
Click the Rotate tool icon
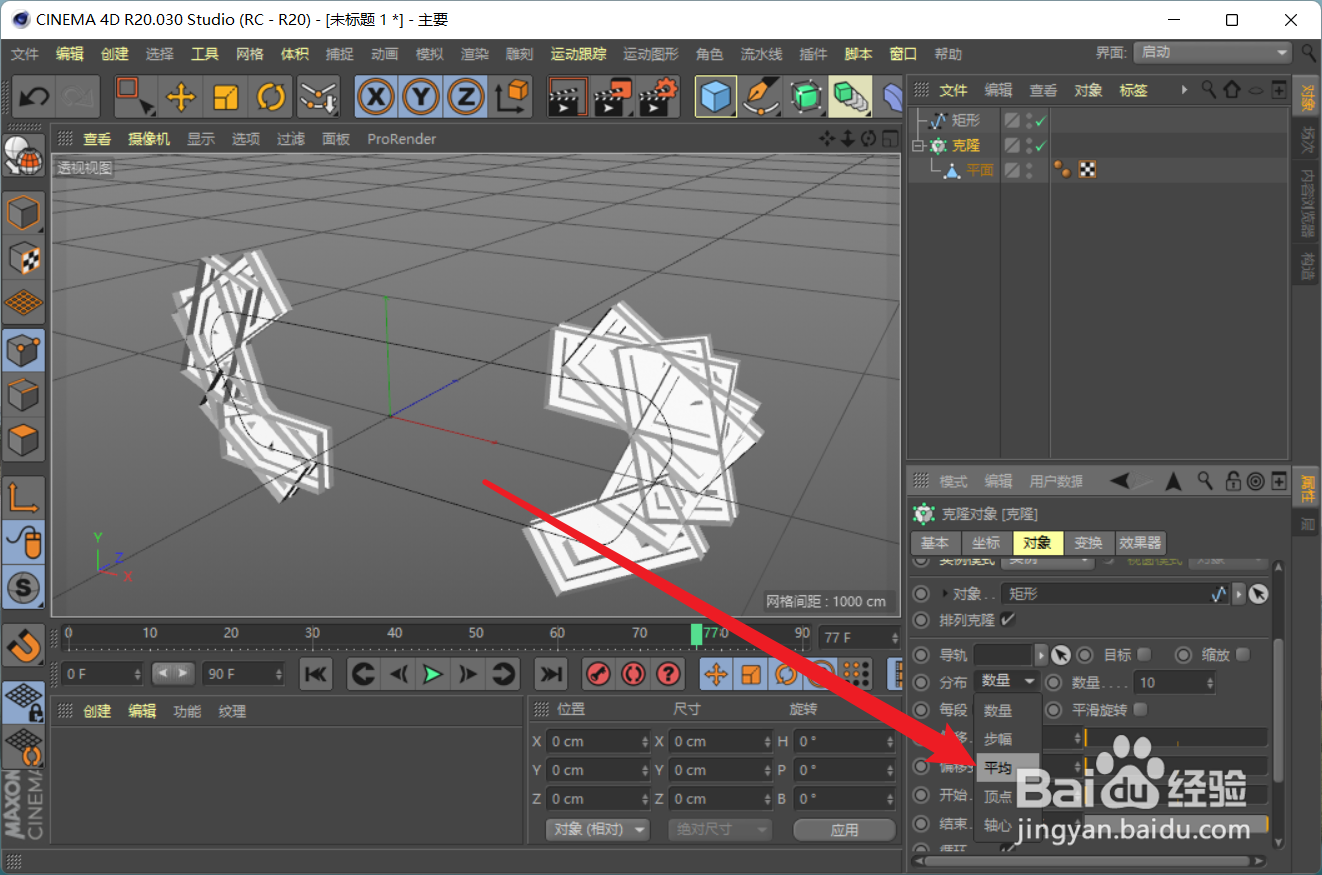[x=270, y=96]
